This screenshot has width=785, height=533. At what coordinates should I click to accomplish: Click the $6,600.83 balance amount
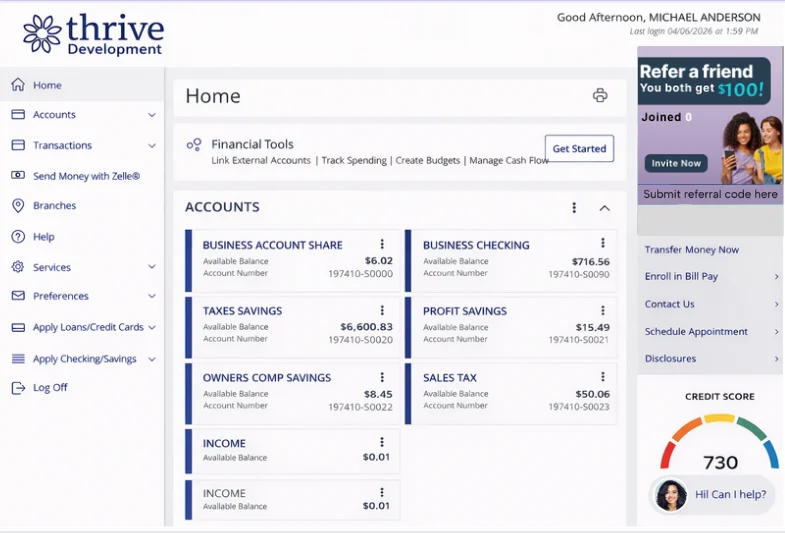pyautogui.click(x=366, y=327)
